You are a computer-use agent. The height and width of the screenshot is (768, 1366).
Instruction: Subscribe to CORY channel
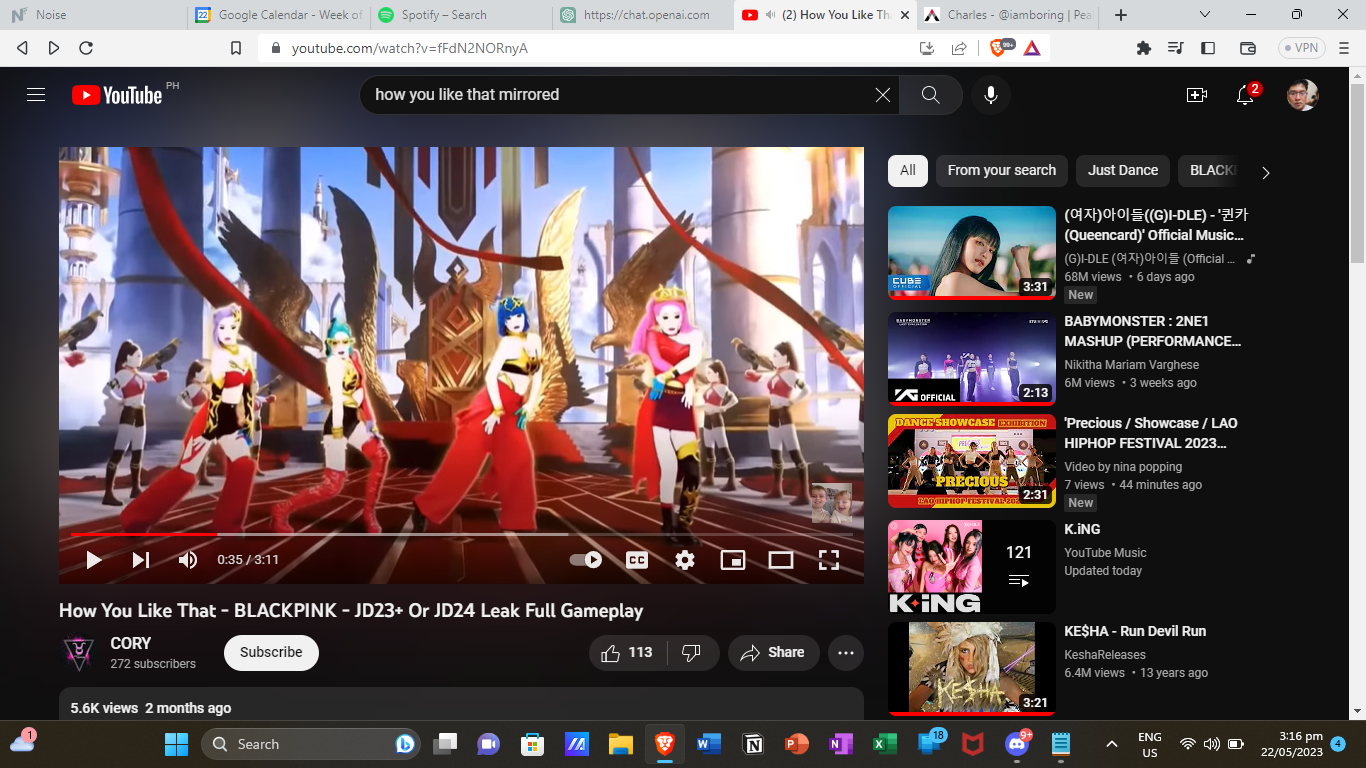coord(271,653)
